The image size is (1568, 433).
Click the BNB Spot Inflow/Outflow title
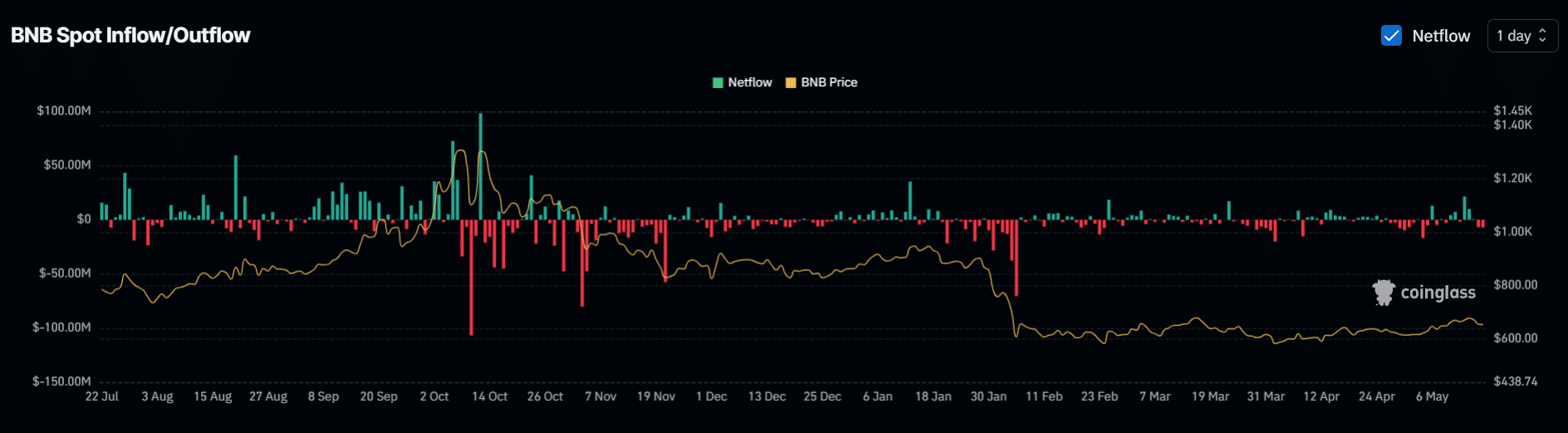tap(130, 35)
